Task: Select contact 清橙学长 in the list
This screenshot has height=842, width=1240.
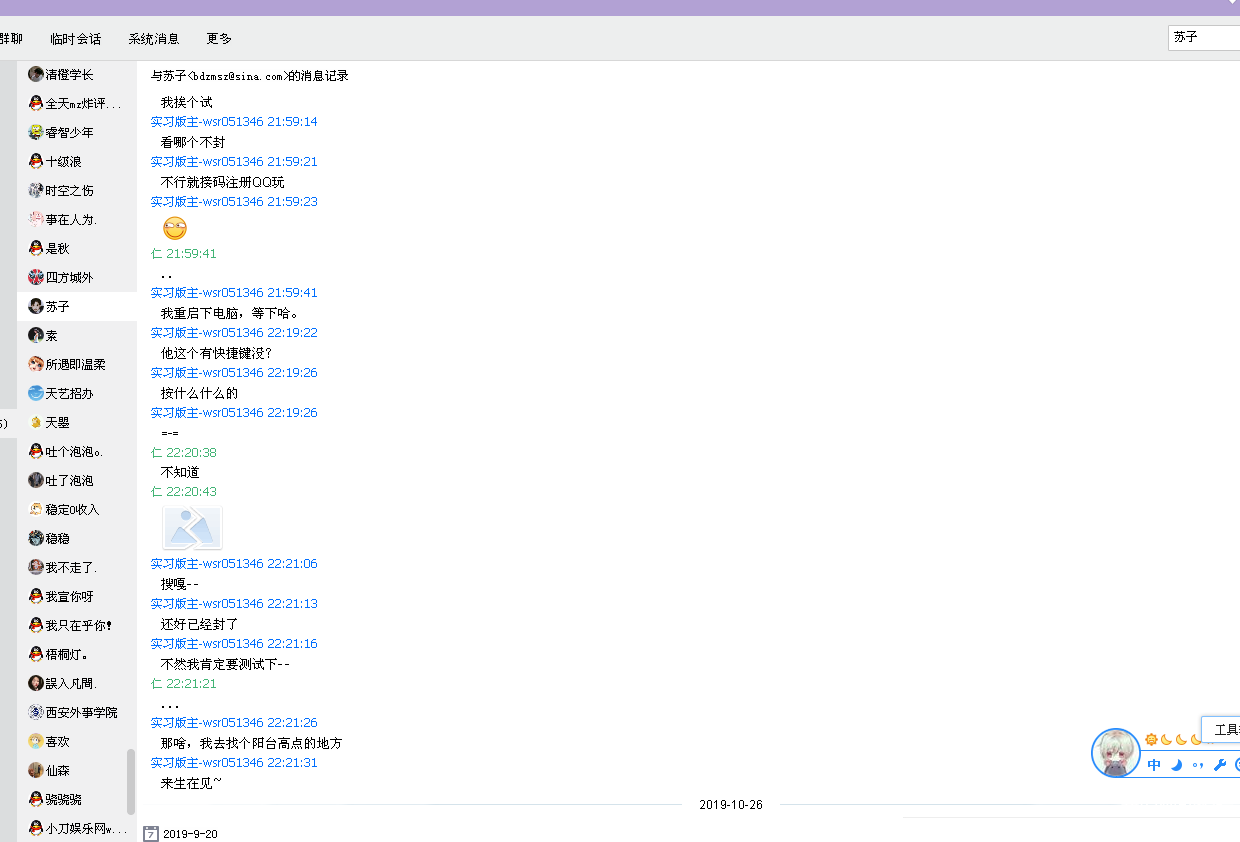Action: (x=77, y=74)
